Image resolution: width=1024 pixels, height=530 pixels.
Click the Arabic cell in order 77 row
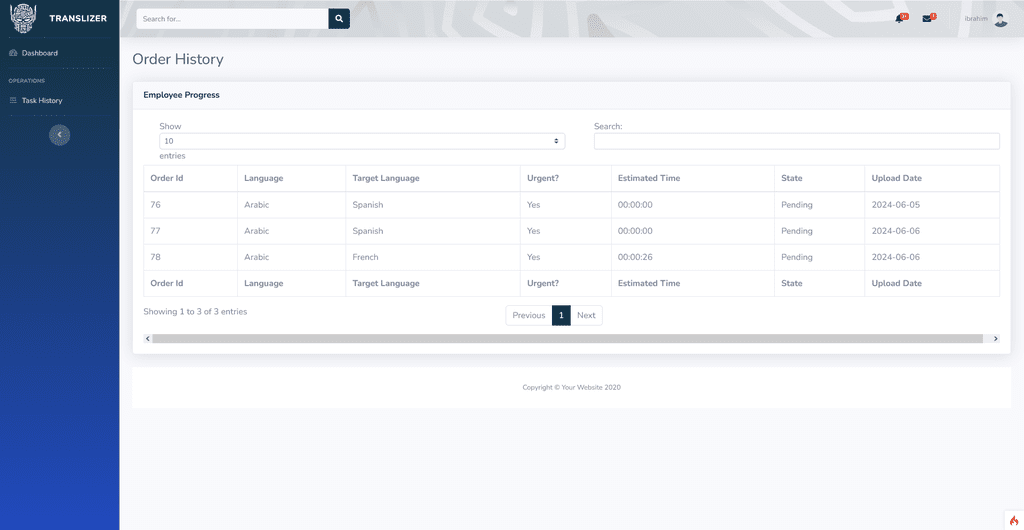click(x=291, y=231)
